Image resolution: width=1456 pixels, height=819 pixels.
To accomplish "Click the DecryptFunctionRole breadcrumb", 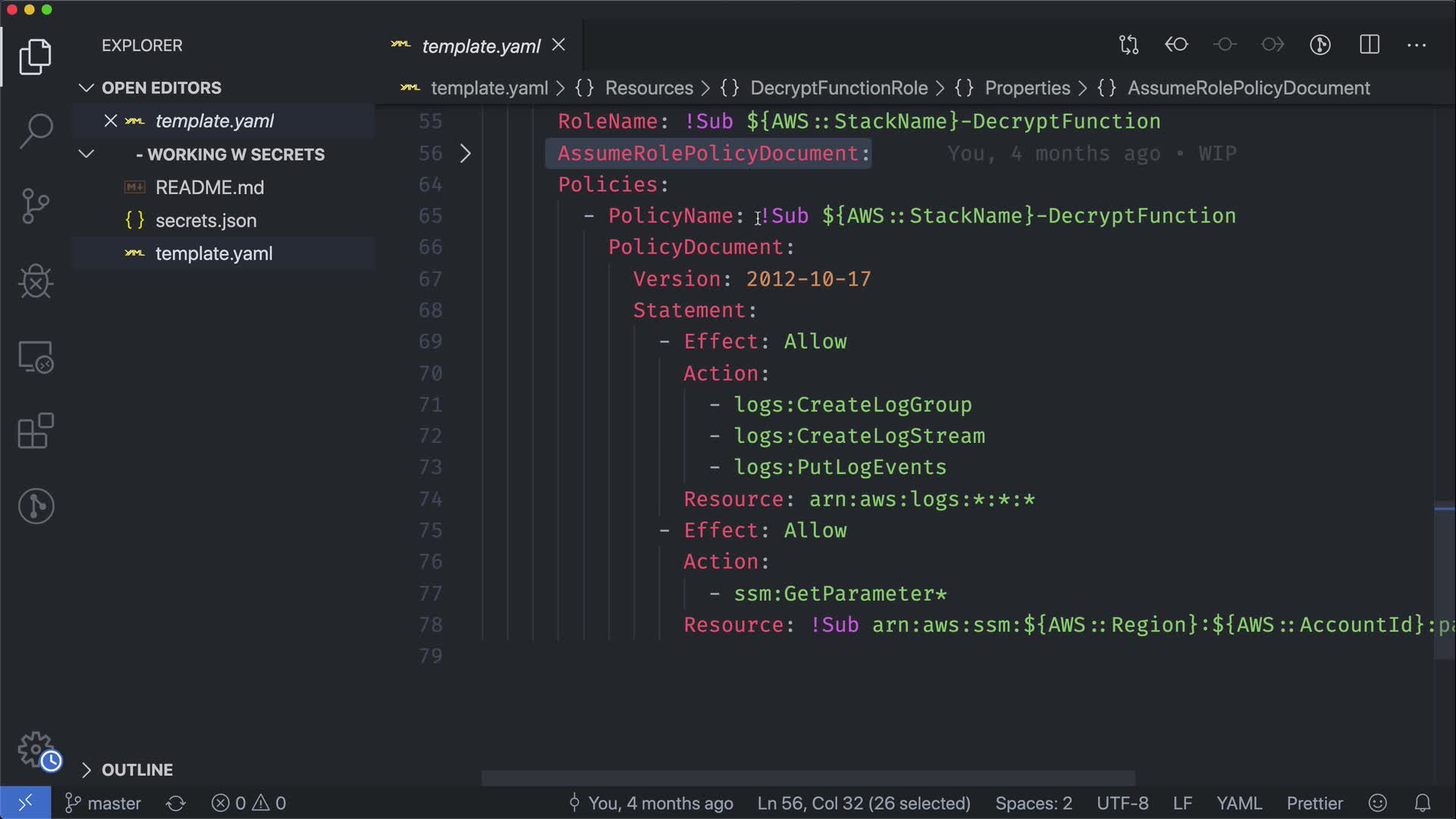I will coord(838,88).
